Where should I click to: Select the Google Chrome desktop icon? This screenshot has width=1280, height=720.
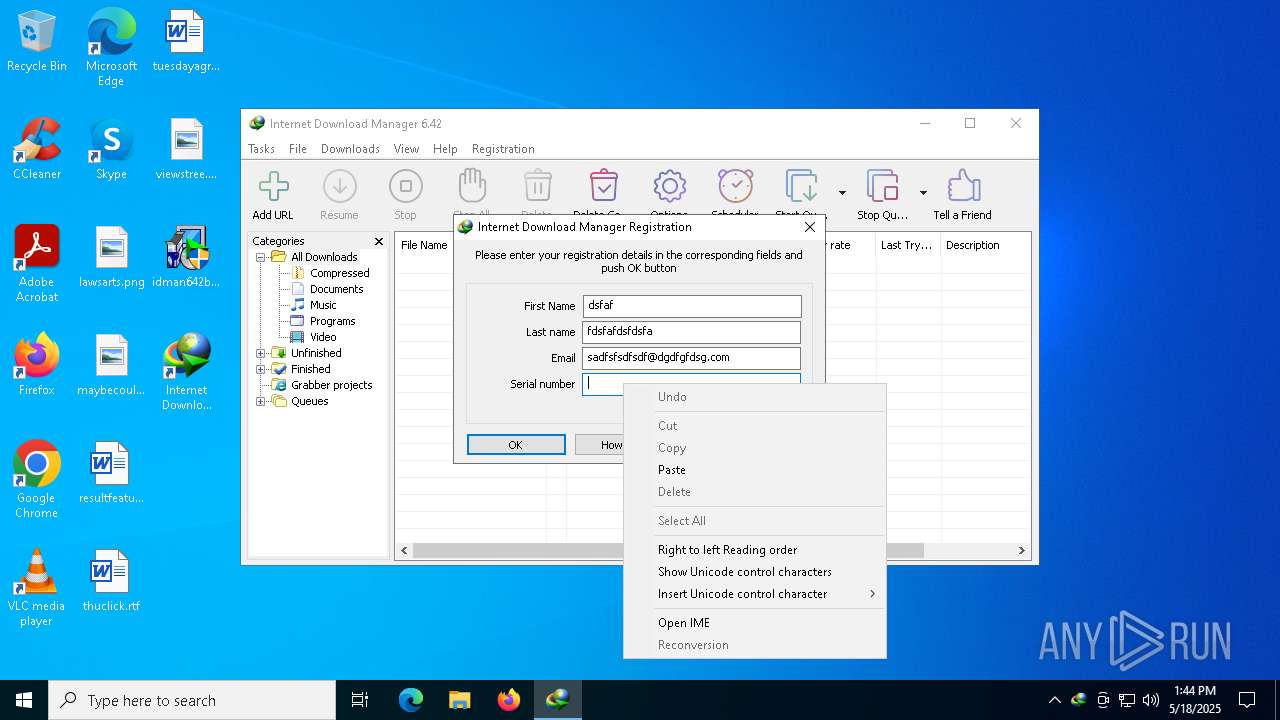pos(37,480)
